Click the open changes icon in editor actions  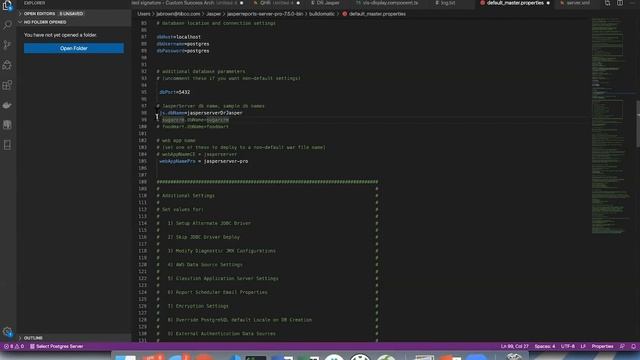[x=607, y=3]
